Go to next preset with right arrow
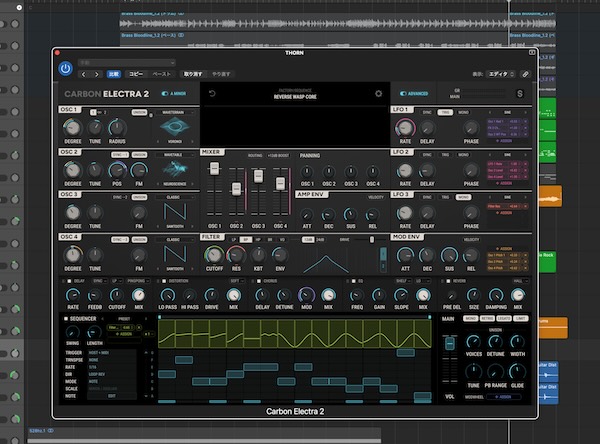This screenshot has width=600, height=444. 97,74
